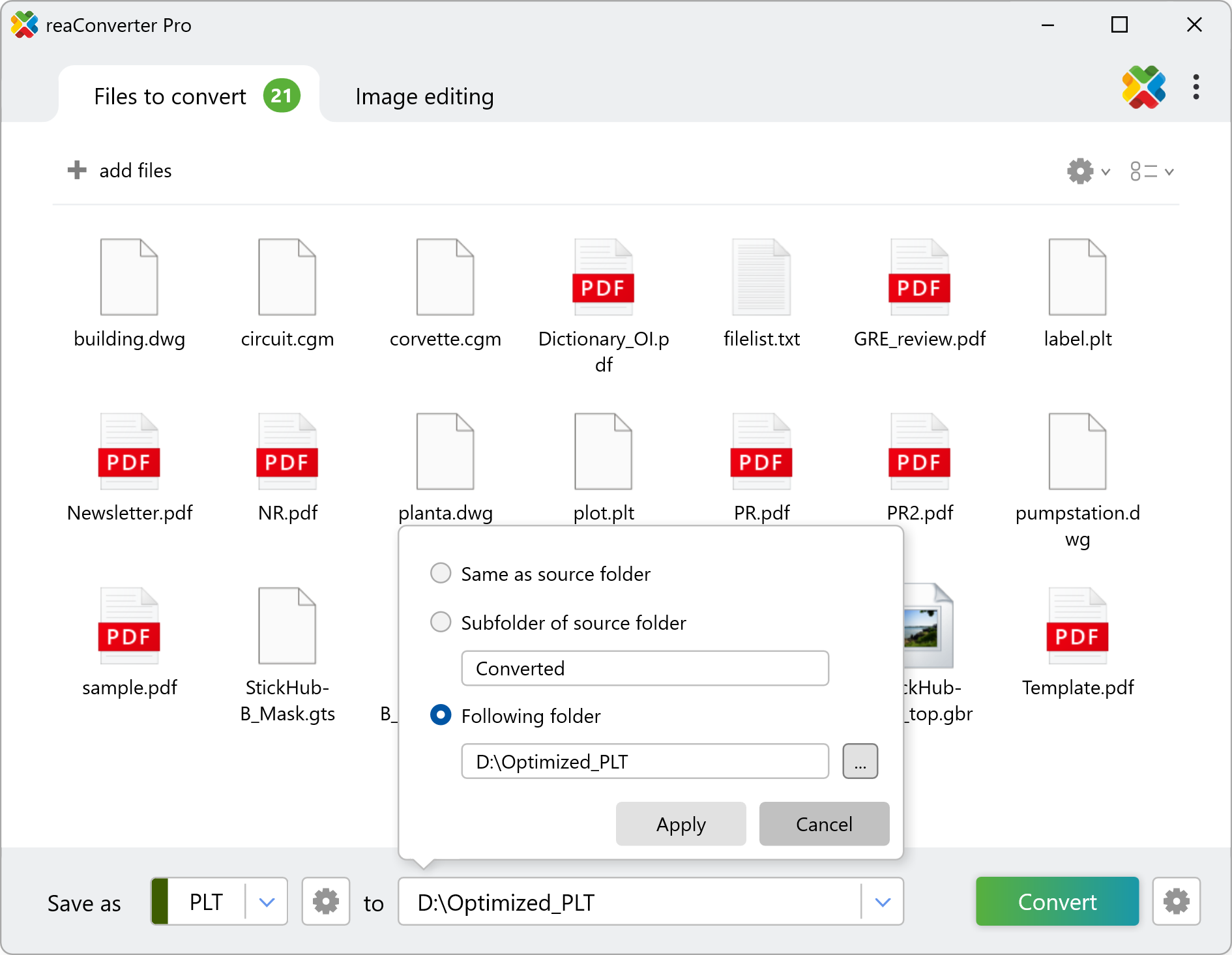Click the green Convert button
This screenshot has width=1232, height=955.
(x=1057, y=902)
